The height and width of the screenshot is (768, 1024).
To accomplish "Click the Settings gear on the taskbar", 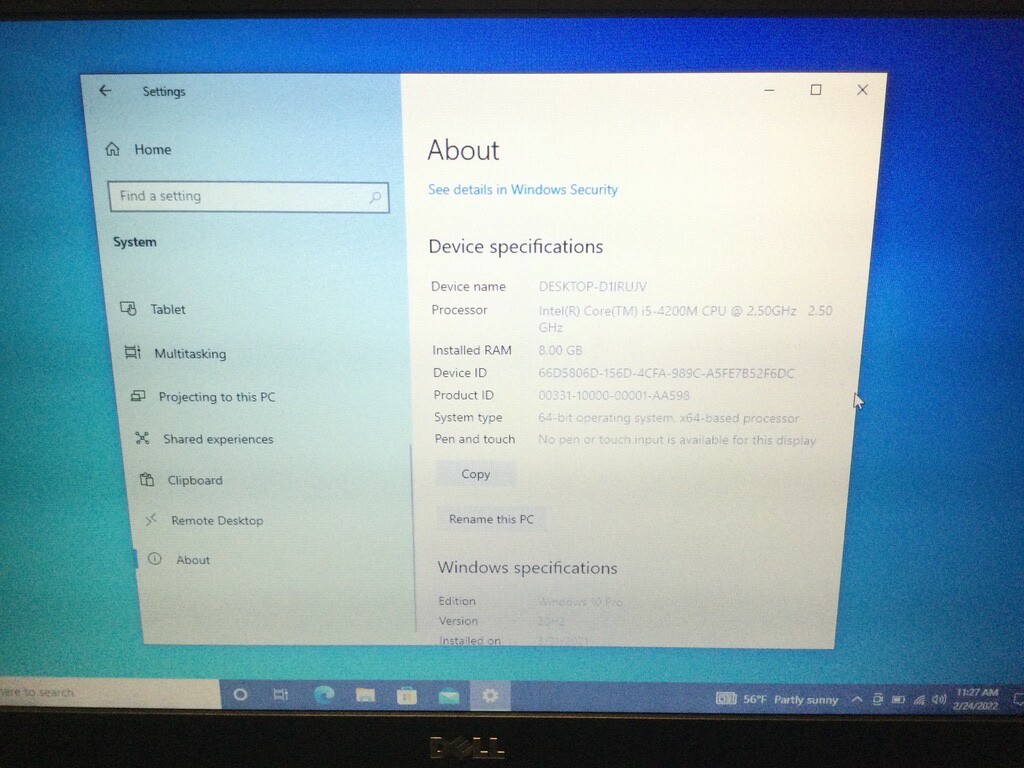I will click(x=490, y=696).
